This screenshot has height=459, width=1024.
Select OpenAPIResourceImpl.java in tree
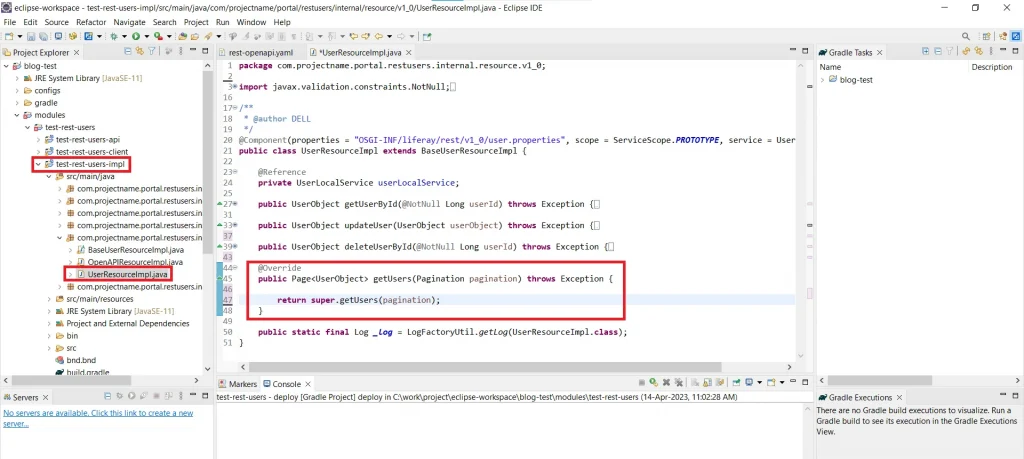tap(135, 262)
